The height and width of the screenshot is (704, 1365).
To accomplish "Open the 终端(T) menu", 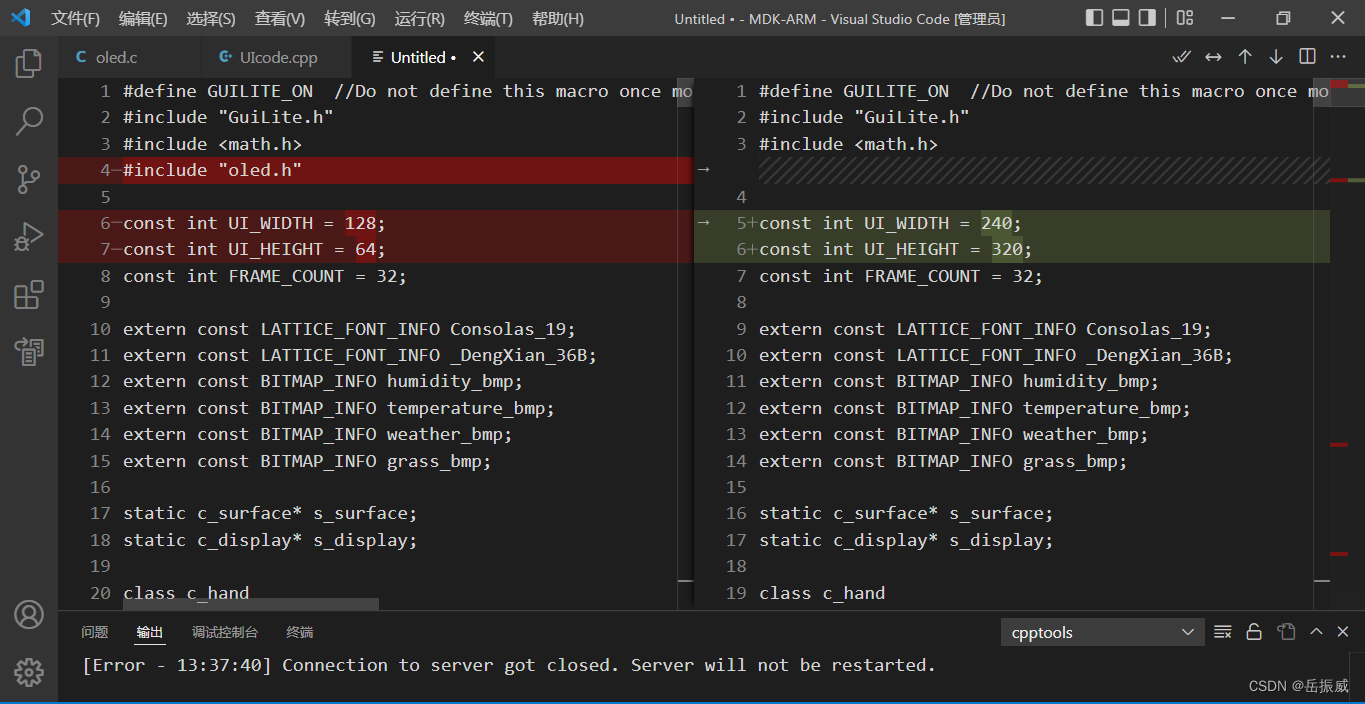I will pyautogui.click(x=489, y=19).
